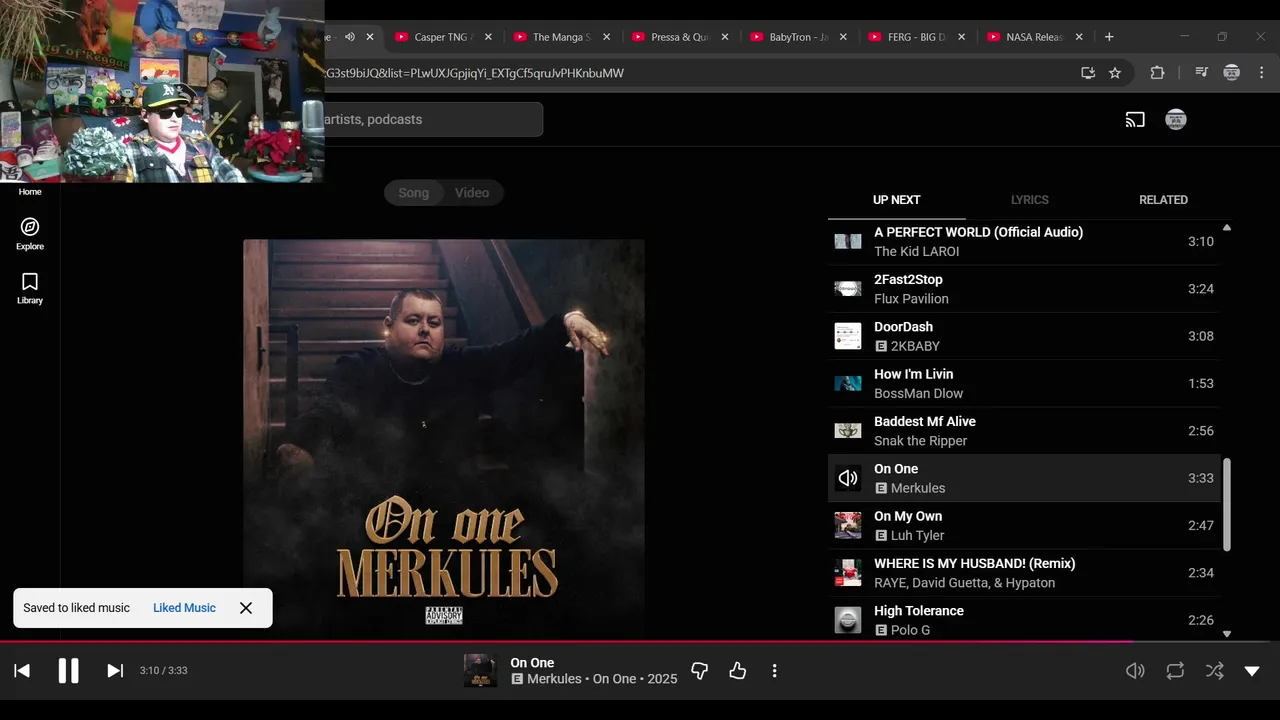
Task: Open the three-dot song options menu
Action: pos(774,671)
